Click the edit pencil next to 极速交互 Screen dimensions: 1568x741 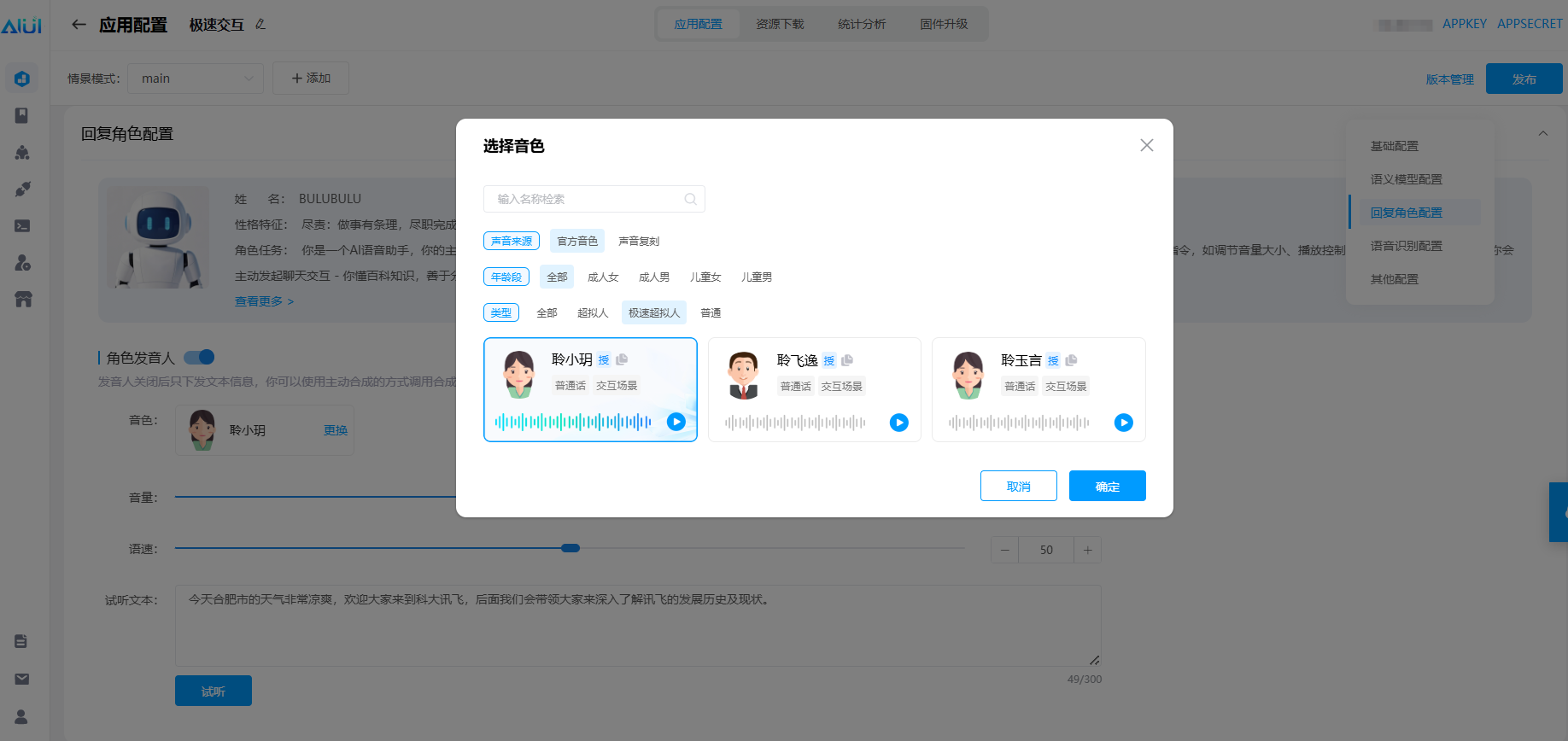coord(260,25)
